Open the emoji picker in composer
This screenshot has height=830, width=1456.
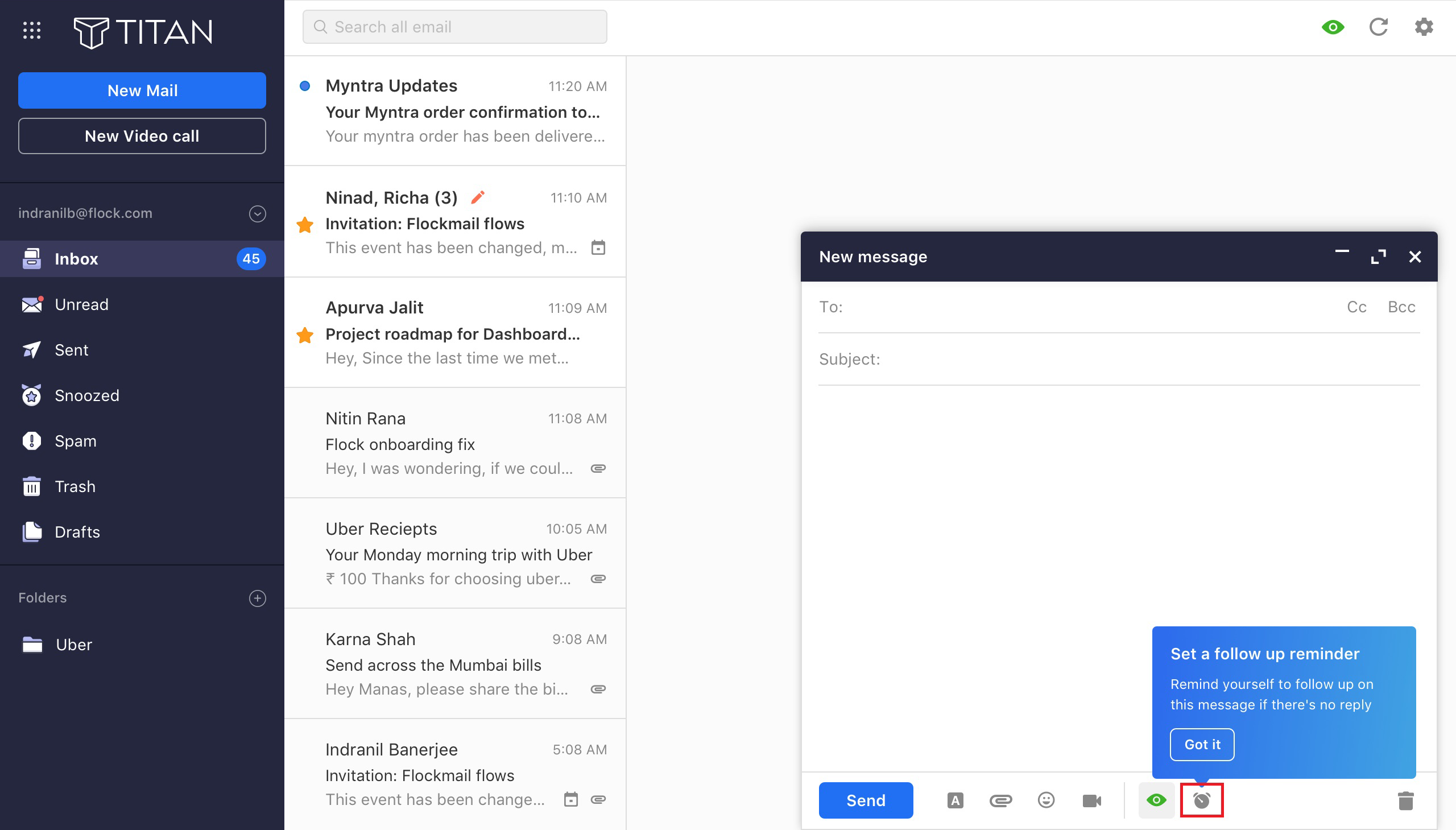coord(1046,800)
